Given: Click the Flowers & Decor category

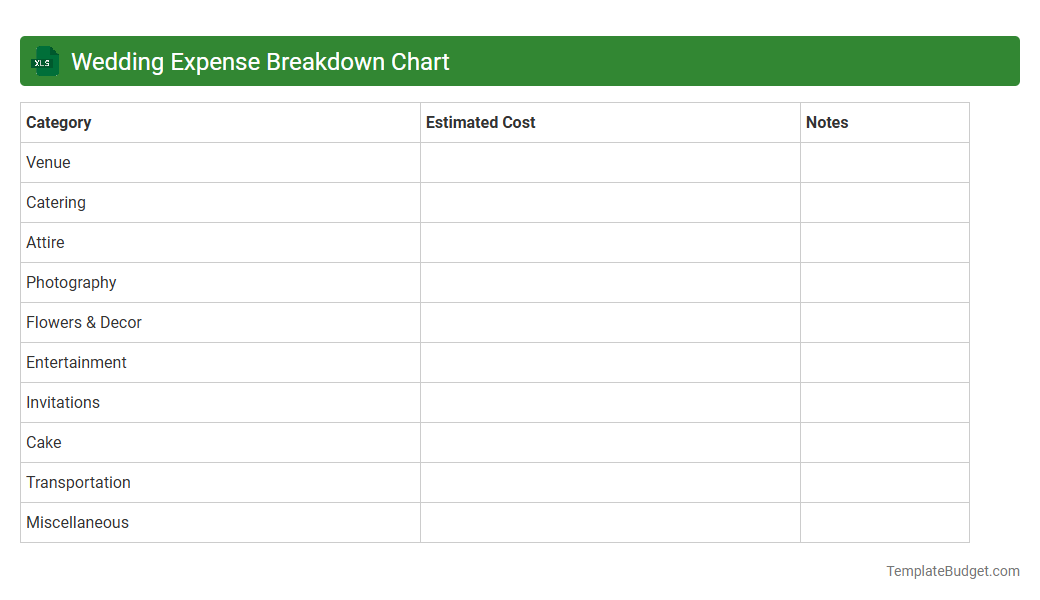Looking at the screenshot, I should (x=83, y=322).
